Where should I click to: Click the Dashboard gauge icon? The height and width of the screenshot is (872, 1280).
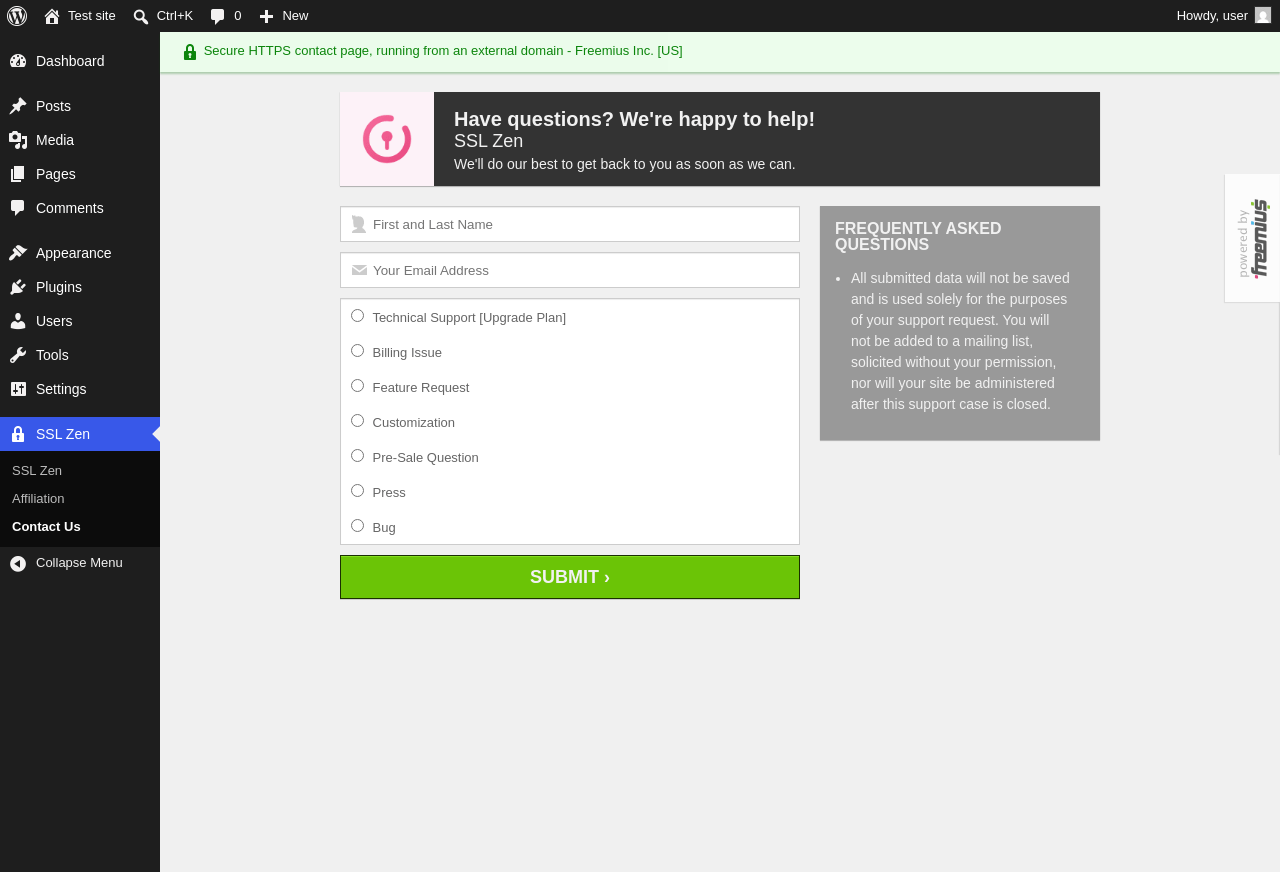pos(18,61)
